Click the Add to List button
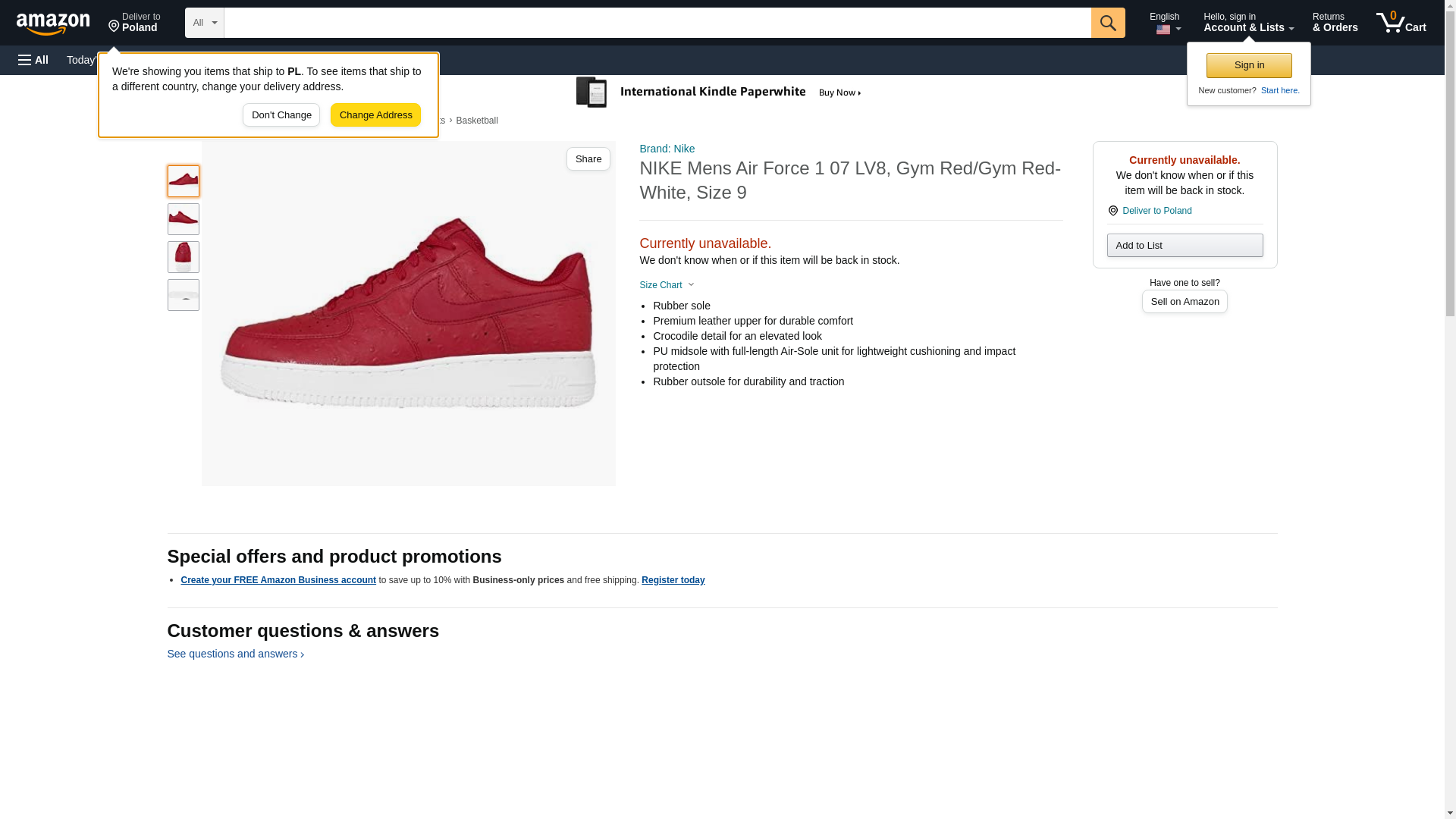The height and width of the screenshot is (819, 1456). pos(1184,246)
